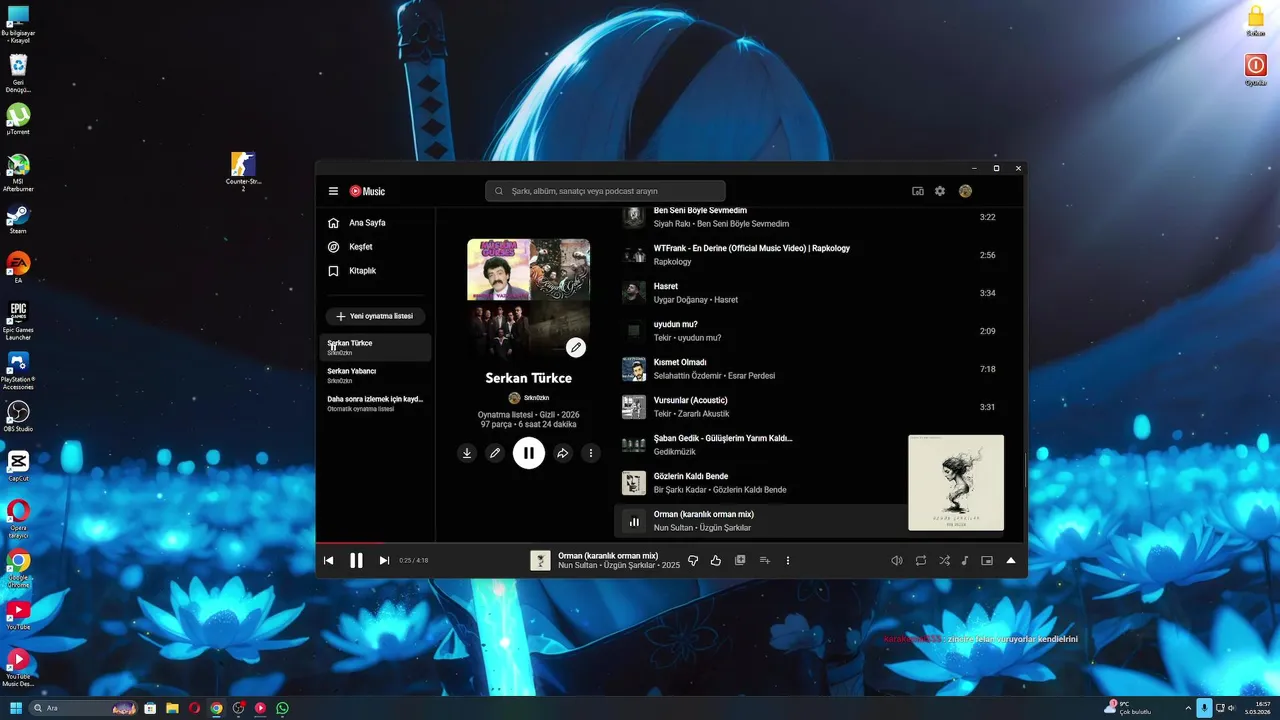Select Şaban Gedik - Gülüşlerim Yarım Kaldı track

pos(760,445)
